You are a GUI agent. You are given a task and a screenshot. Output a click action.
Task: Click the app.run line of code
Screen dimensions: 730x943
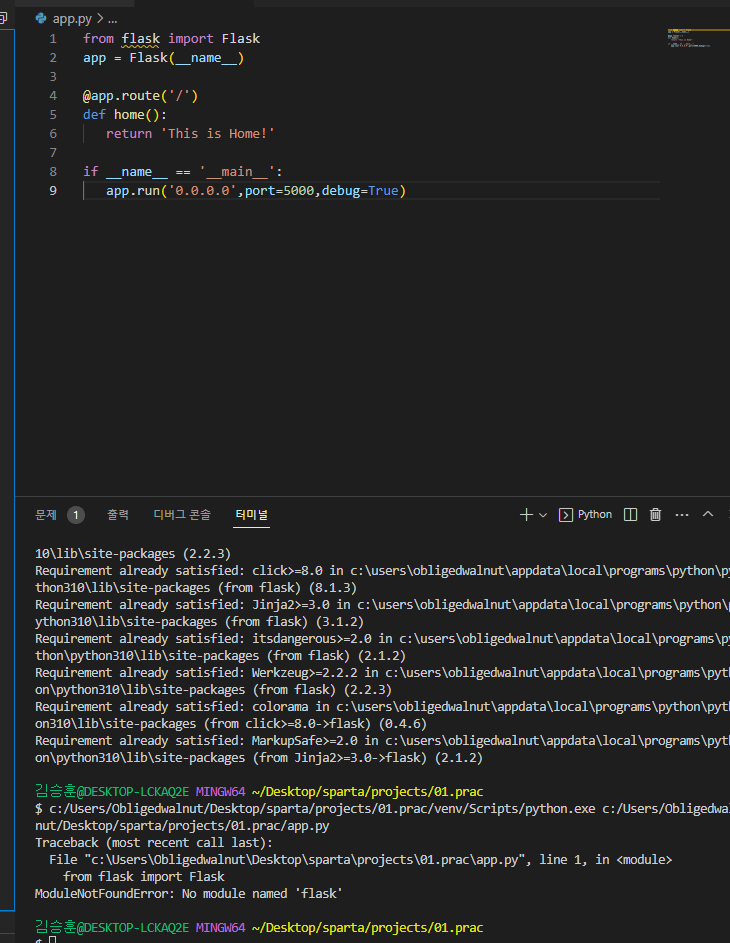click(256, 191)
